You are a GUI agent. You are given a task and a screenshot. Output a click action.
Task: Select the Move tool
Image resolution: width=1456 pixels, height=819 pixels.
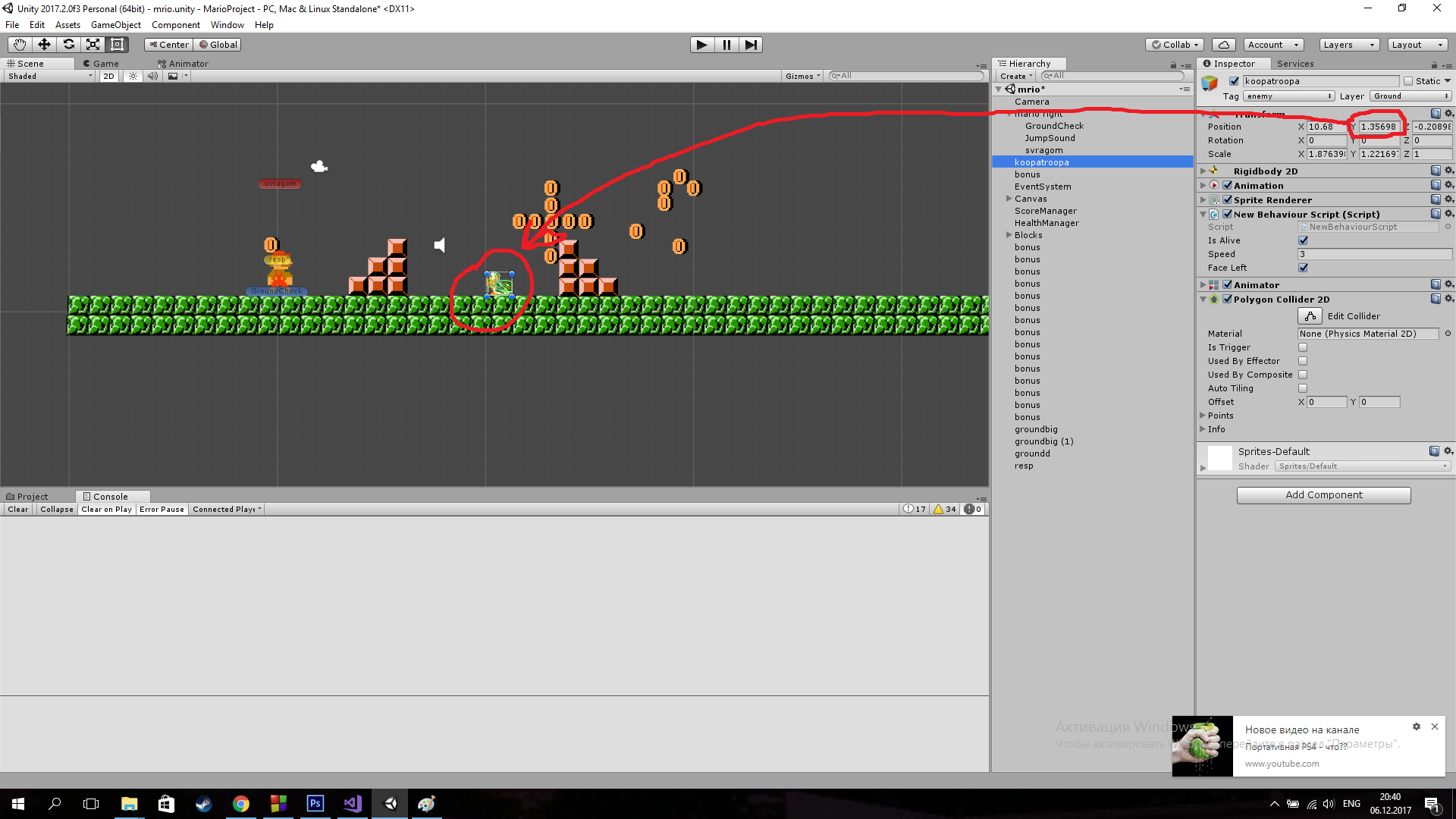[x=44, y=45]
